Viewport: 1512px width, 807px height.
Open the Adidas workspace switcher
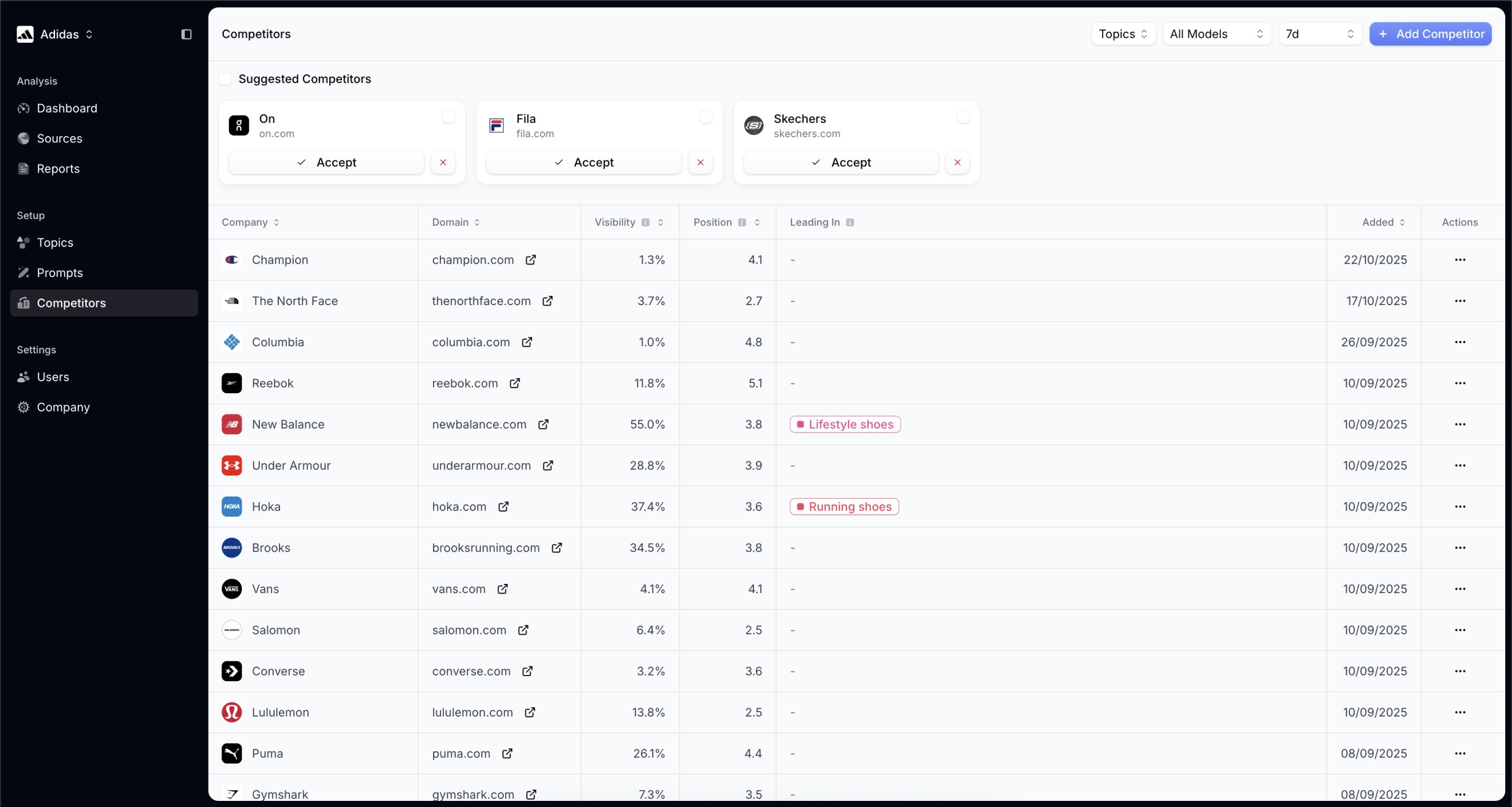[55, 34]
